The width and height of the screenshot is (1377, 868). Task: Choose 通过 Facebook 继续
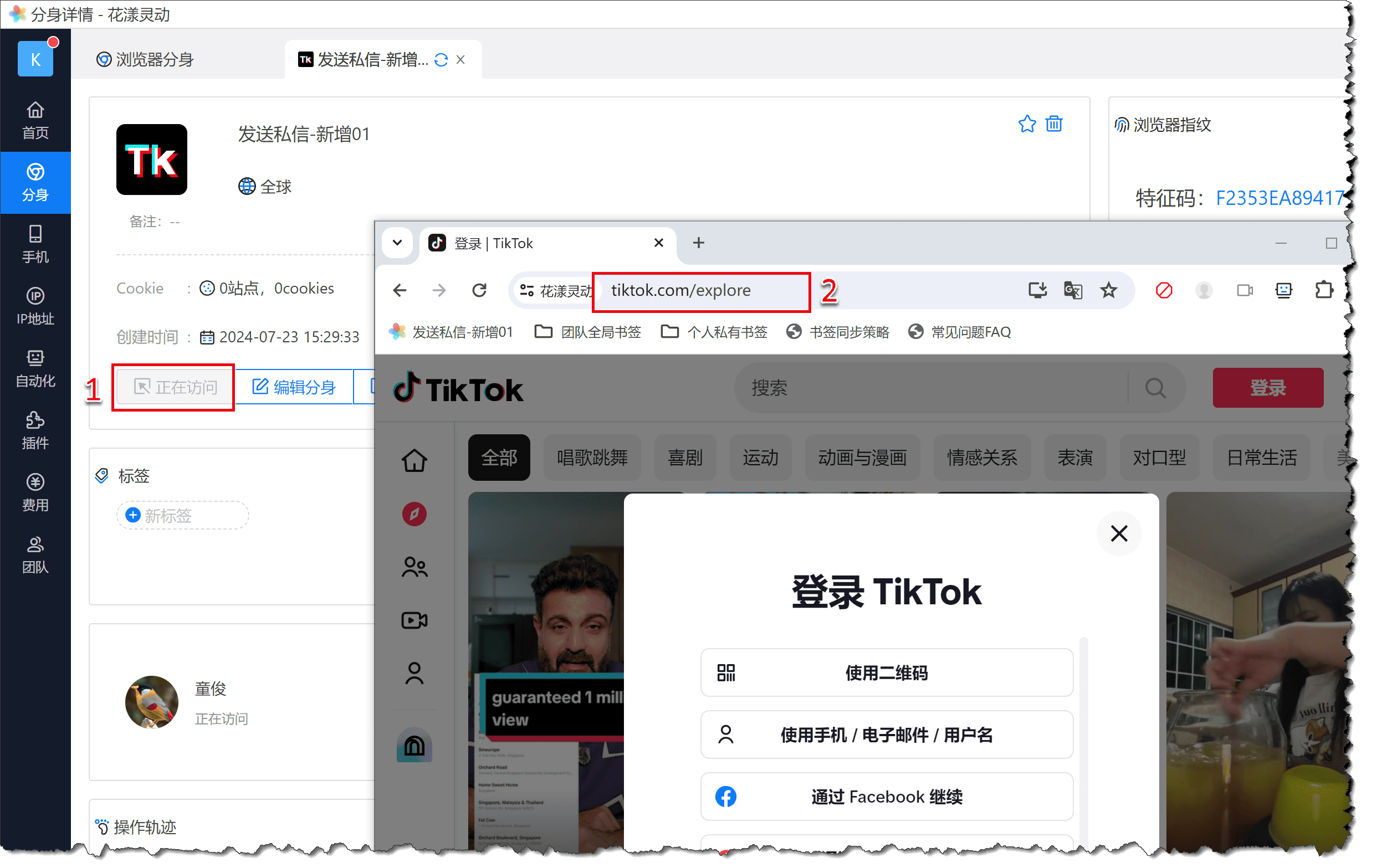(887, 797)
